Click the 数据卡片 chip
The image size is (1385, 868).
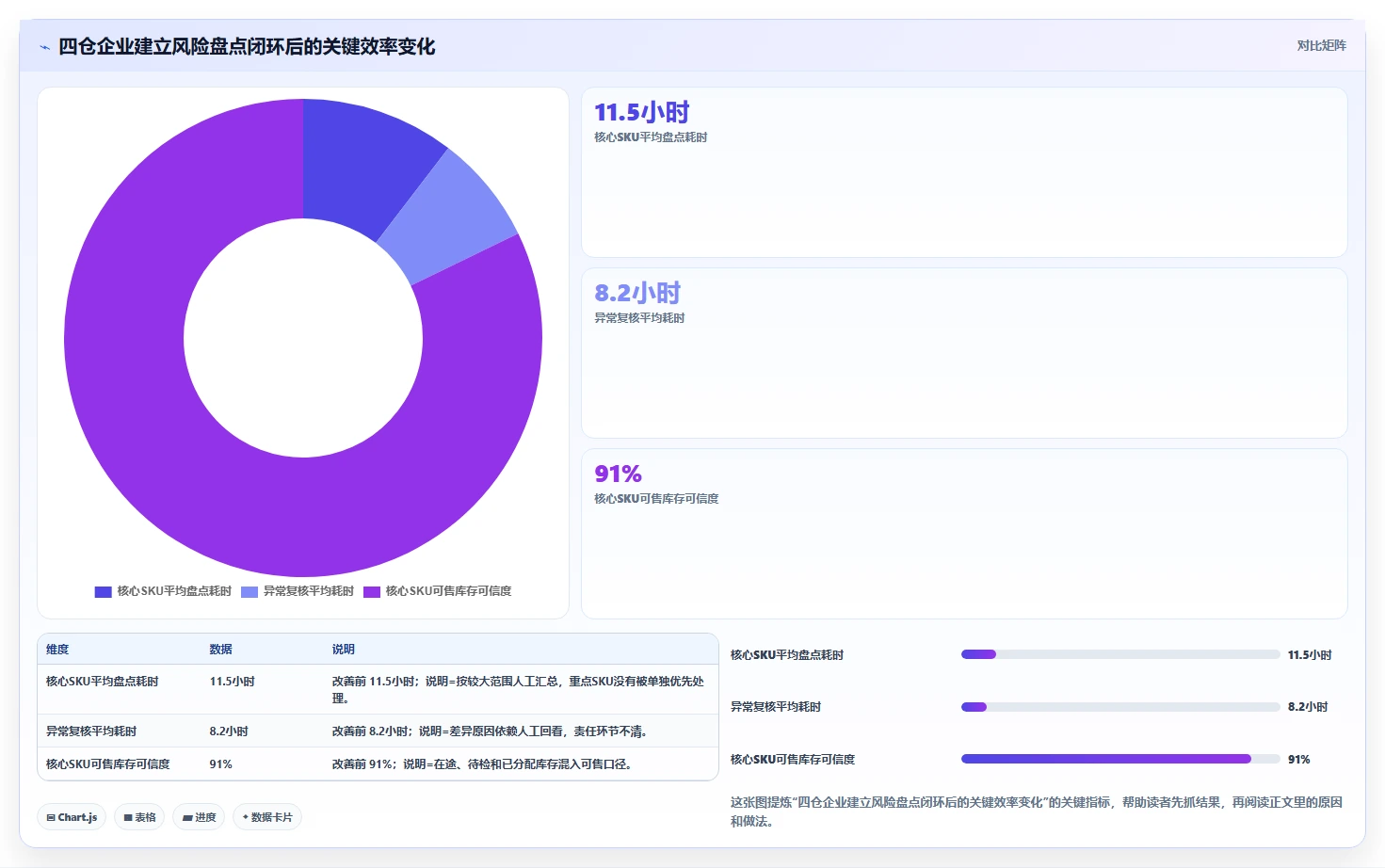click(267, 817)
